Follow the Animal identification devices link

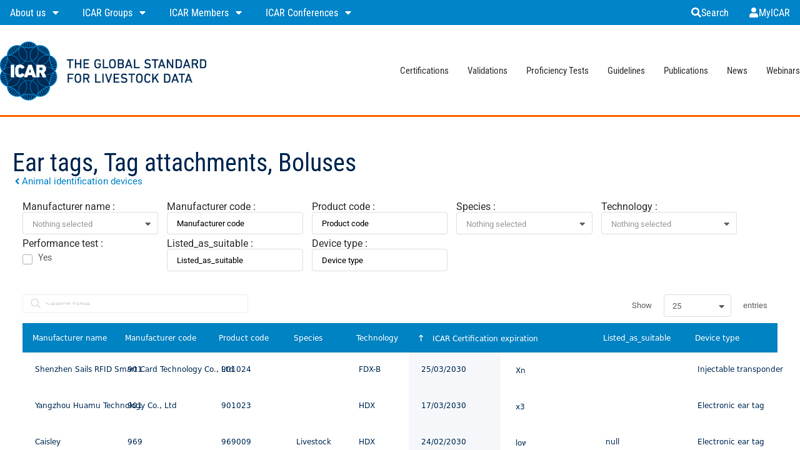tap(82, 181)
